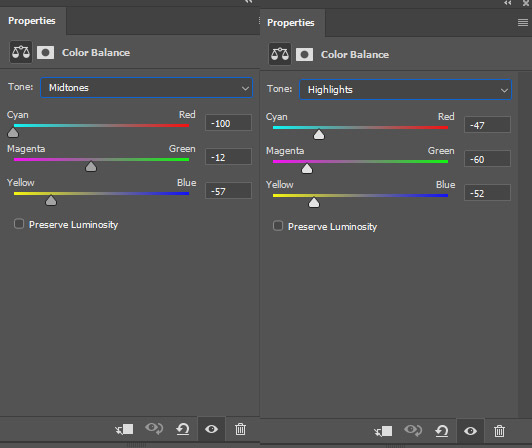Viewport: 532px width, 448px height.
Task: Click the Color Balance scales icon in Midtones panel
Action: coord(21,52)
